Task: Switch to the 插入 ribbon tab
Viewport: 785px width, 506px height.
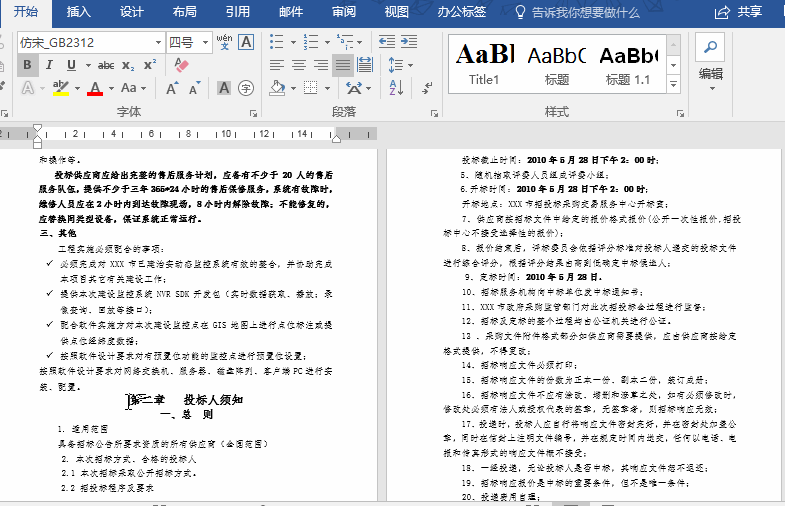Action: click(x=79, y=12)
